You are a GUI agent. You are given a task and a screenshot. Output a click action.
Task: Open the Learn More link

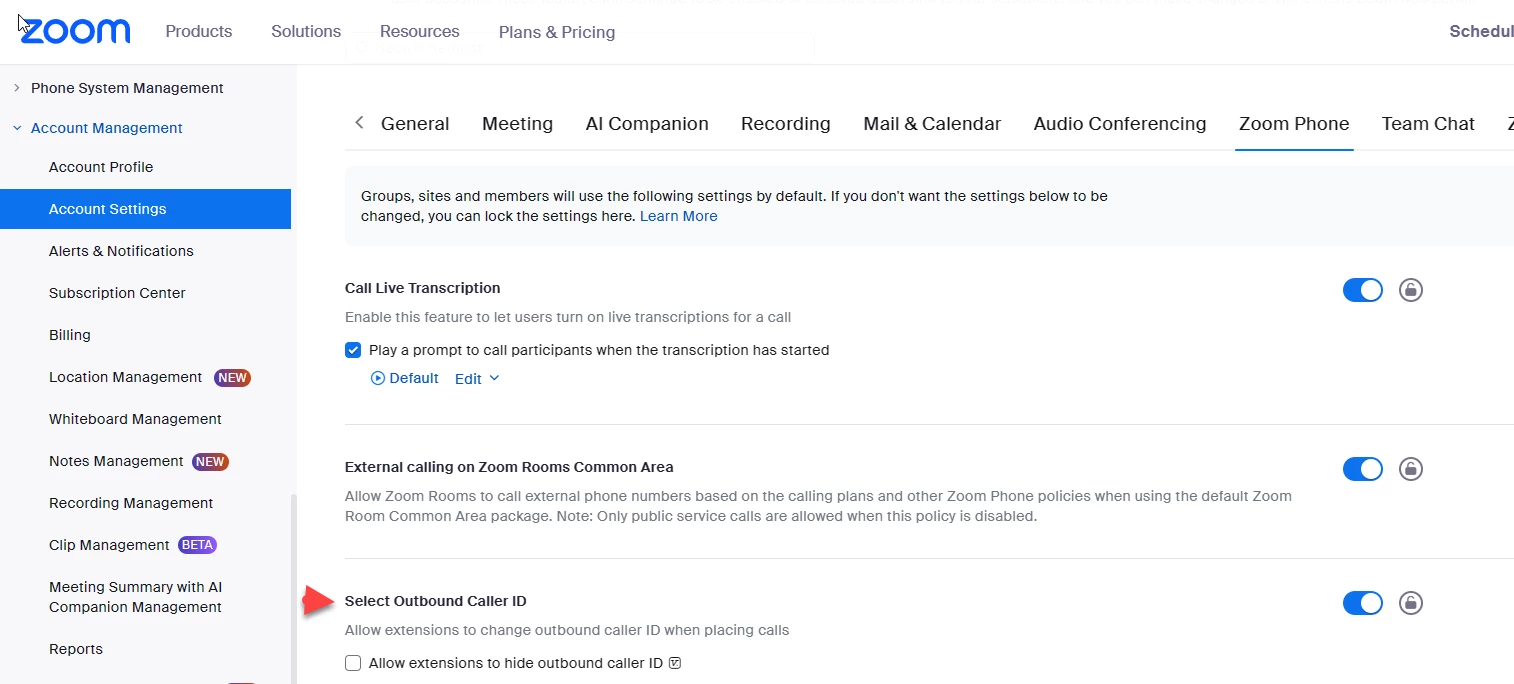coord(678,216)
